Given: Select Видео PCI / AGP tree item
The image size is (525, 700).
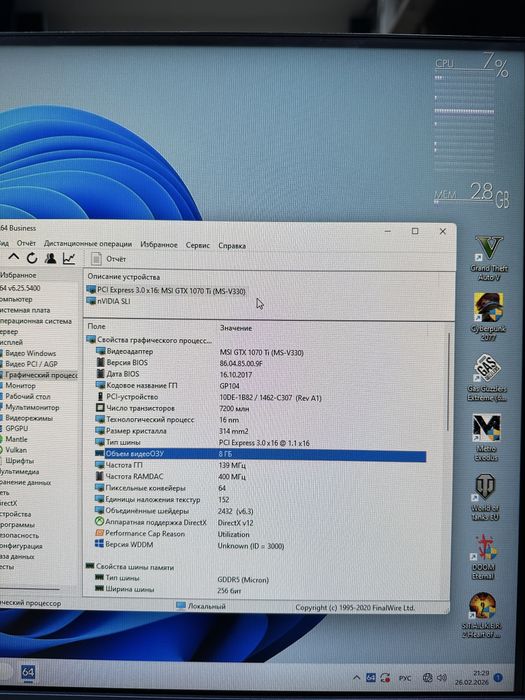Looking at the screenshot, I should 28,364.
